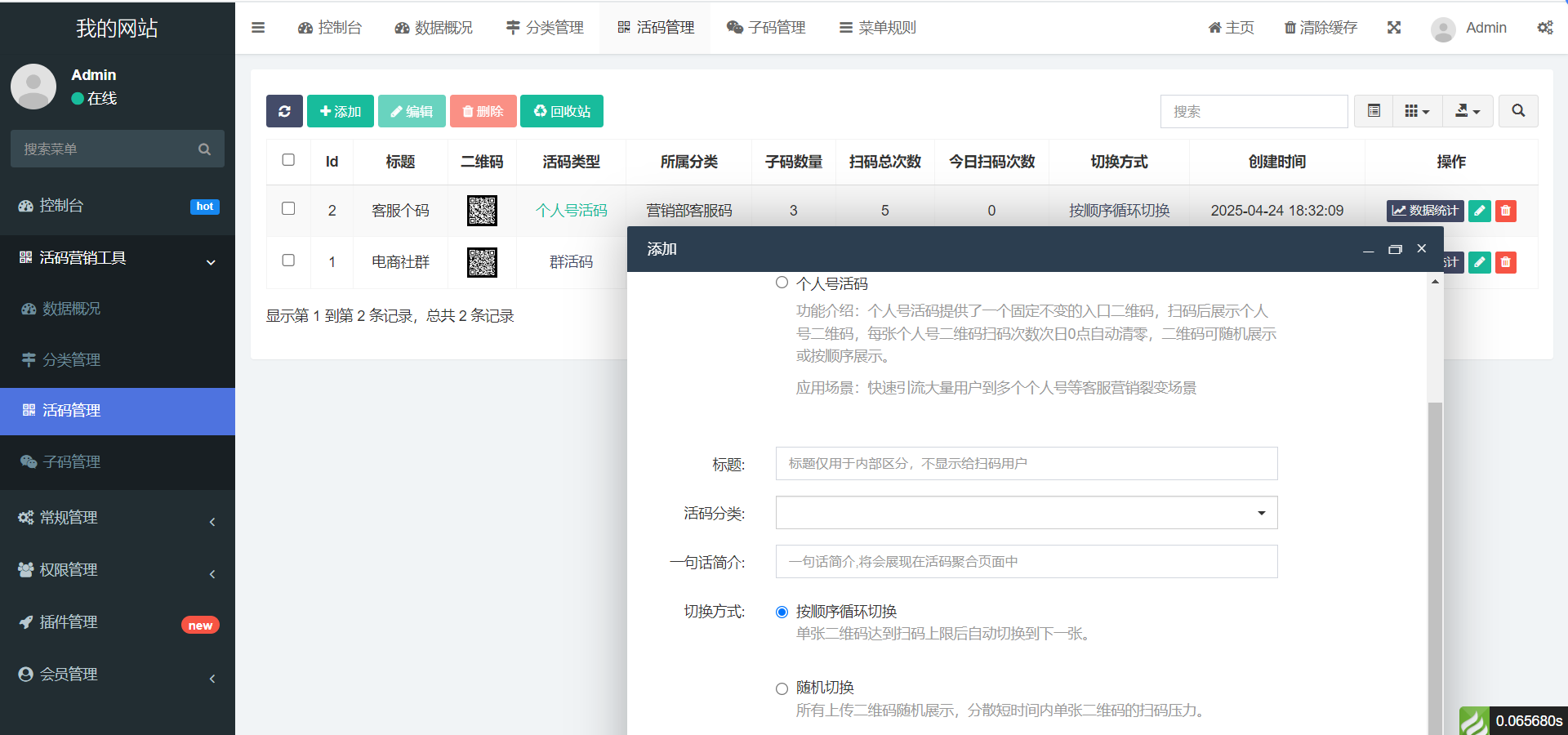The height and width of the screenshot is (735, 1568).
Task: Check the 电商社群 row checkbox
Action: [x=288, y=260]
